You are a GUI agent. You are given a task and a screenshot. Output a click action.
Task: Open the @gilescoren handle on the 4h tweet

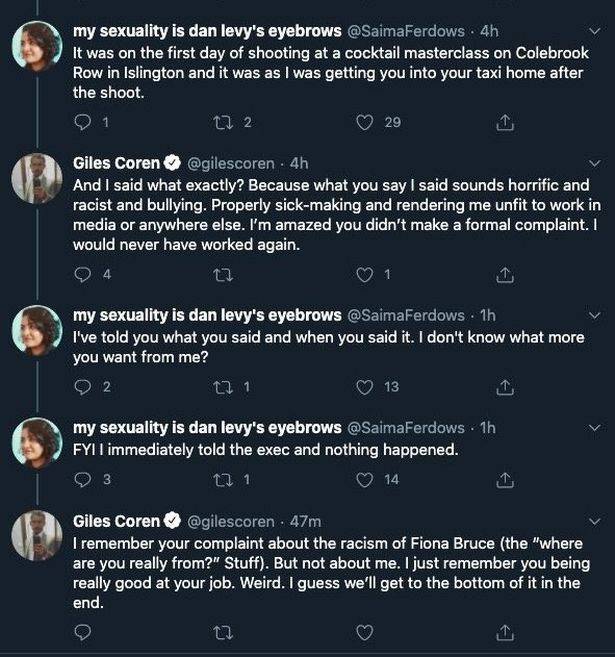coord(230,163)
